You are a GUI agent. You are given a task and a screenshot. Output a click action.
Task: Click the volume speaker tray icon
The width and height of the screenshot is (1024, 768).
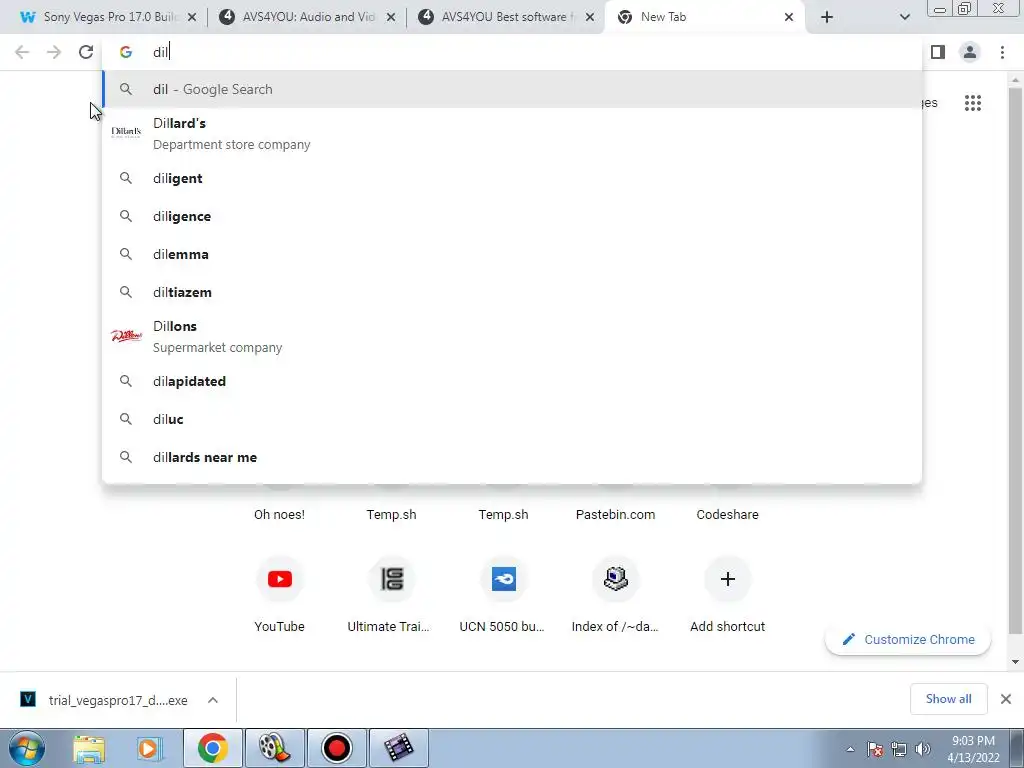tap(922, 749)
